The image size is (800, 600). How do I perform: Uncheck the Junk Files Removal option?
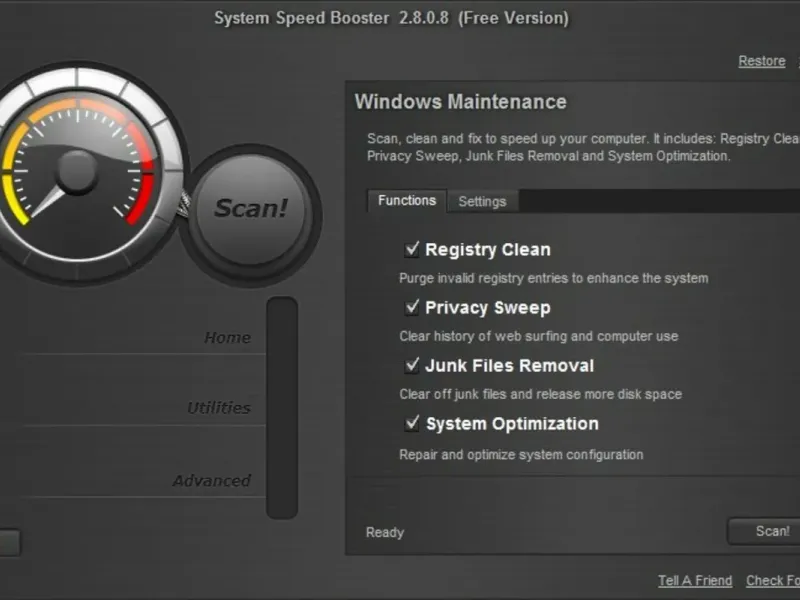(411, 365)
